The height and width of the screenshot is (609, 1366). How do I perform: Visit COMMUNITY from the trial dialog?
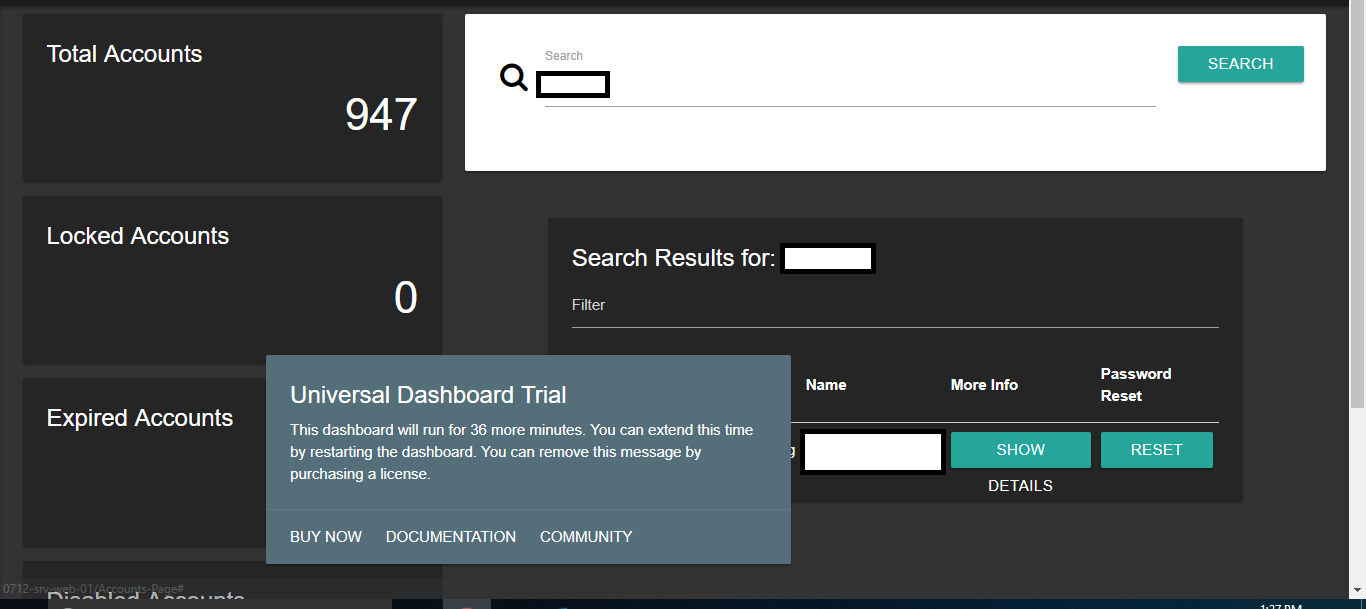[x=585, y=536]
